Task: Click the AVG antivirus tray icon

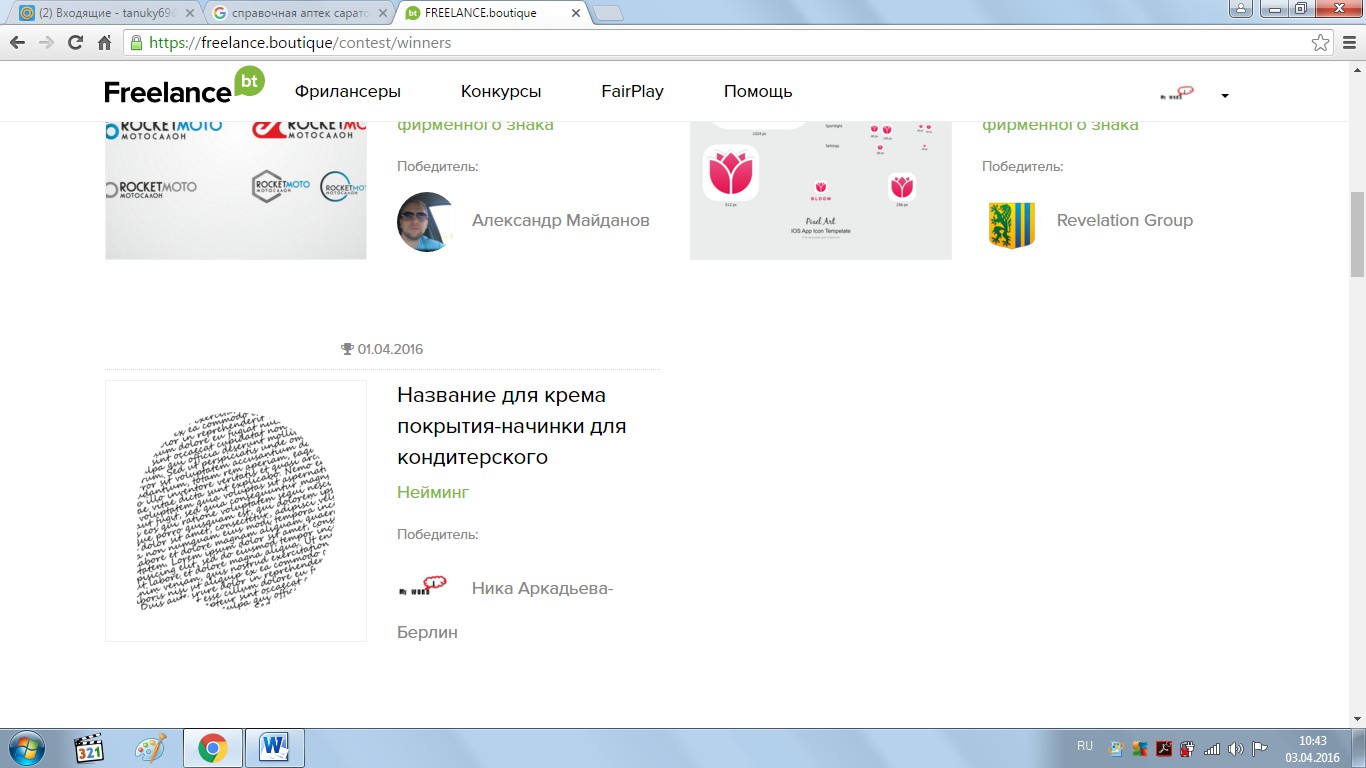Action: tap(1140, 748)
